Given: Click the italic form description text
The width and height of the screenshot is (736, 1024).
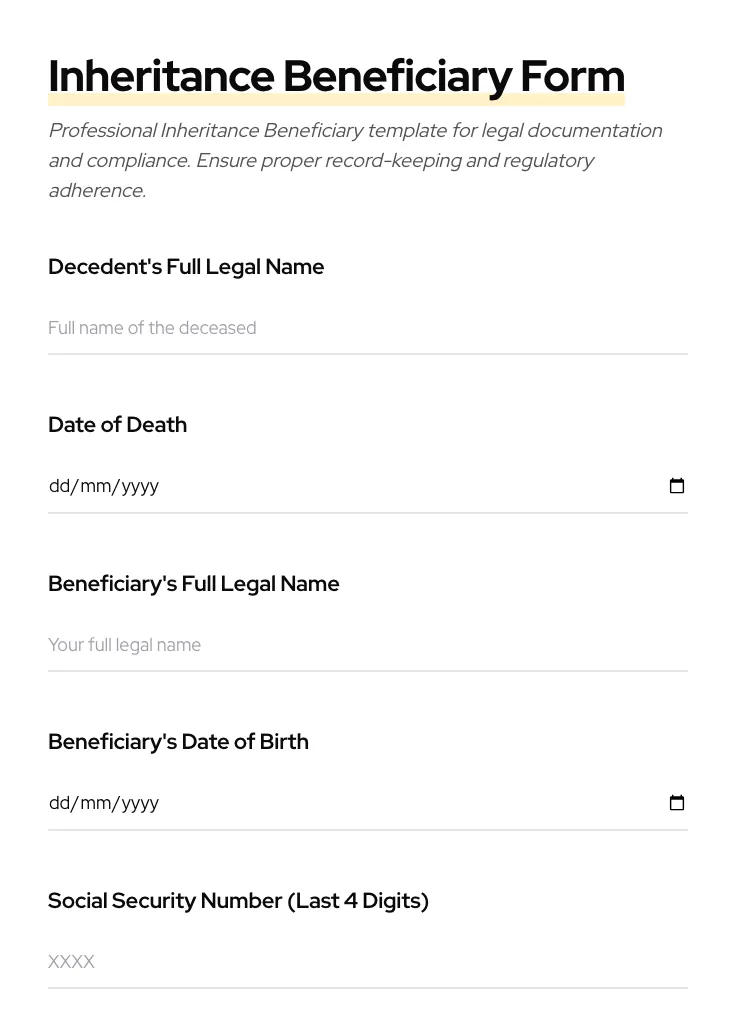Looking at the screenshot, I should pyautogui.click(x=355, y=160).
